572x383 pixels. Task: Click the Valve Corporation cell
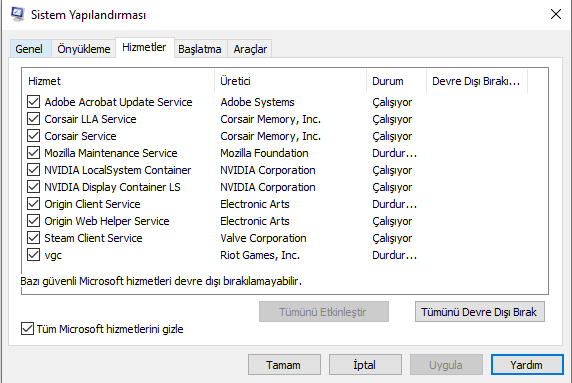(263, 238)
